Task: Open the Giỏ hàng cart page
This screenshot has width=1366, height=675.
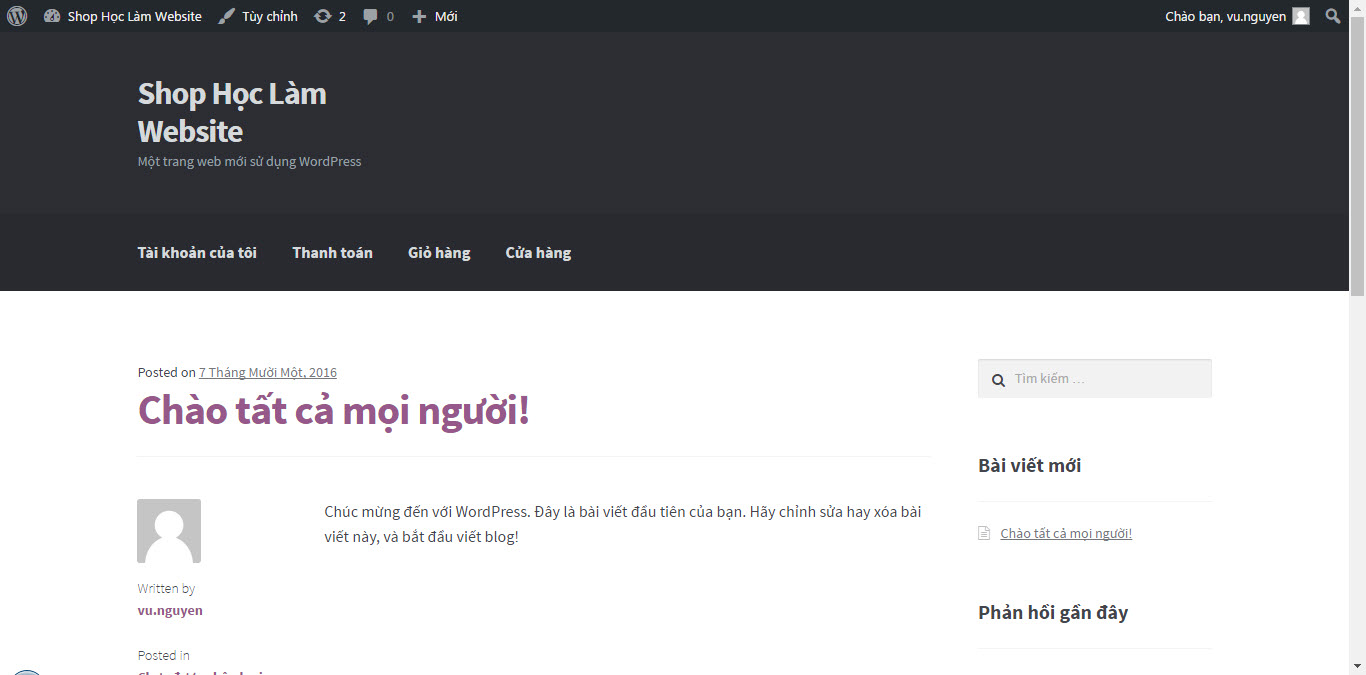Action: click(x=439, y=253)
